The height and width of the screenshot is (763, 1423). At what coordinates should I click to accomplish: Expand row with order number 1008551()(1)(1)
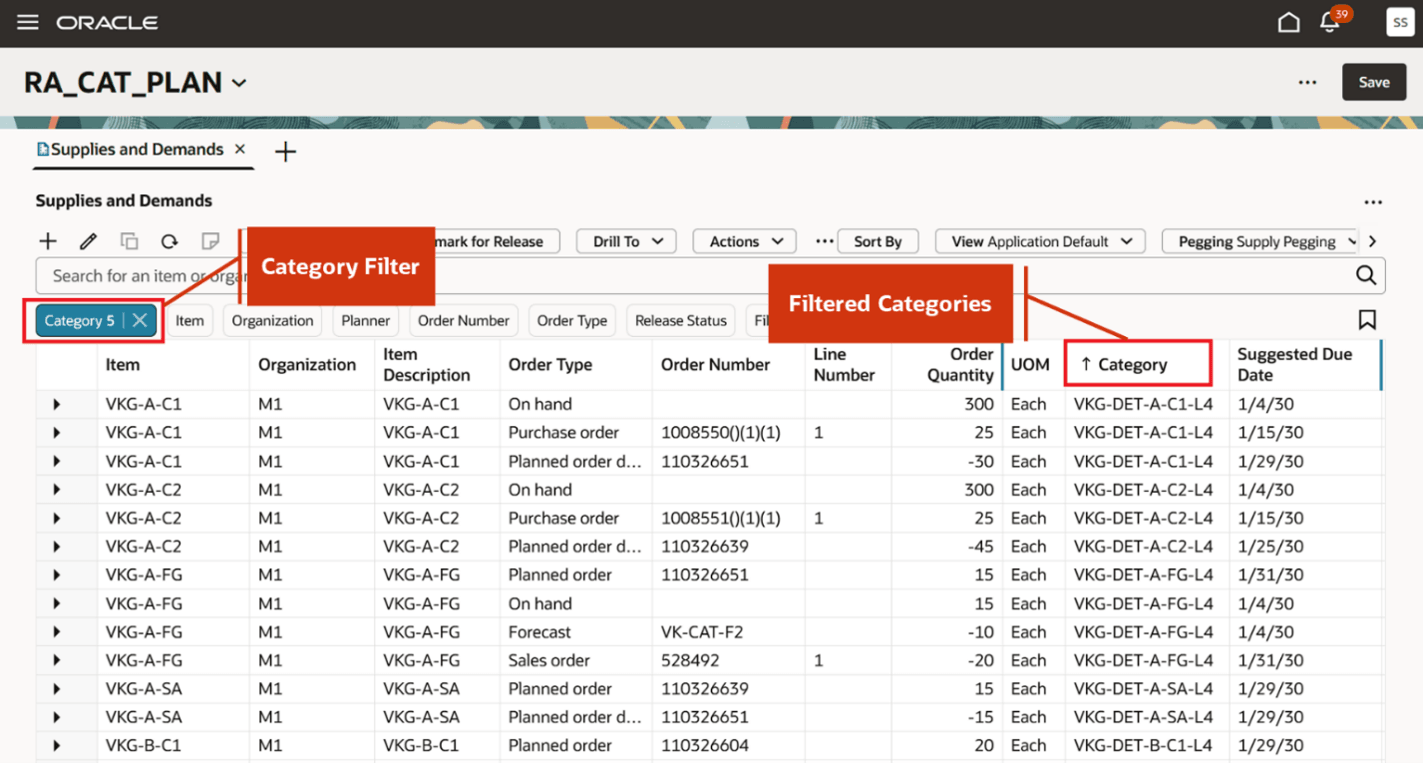pyautogui.click(x=56, y=518)
